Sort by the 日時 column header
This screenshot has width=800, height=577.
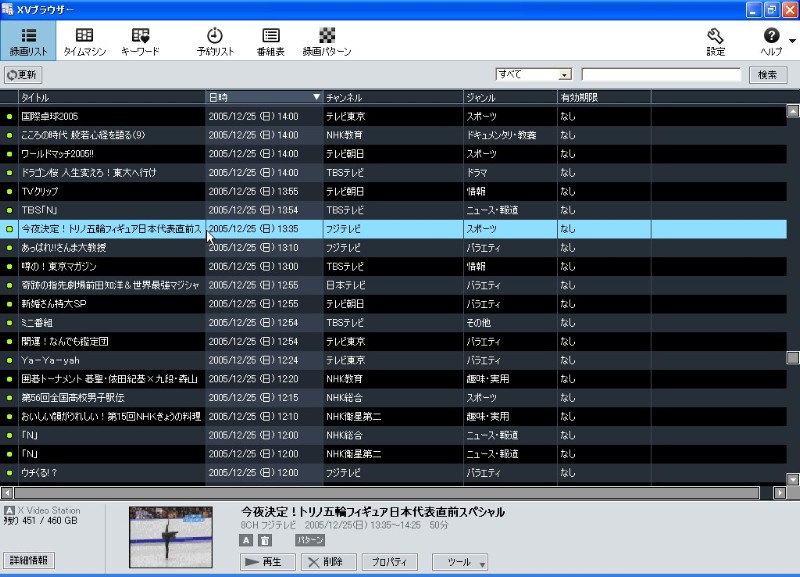pyautogui.click(x=264, y=97)
